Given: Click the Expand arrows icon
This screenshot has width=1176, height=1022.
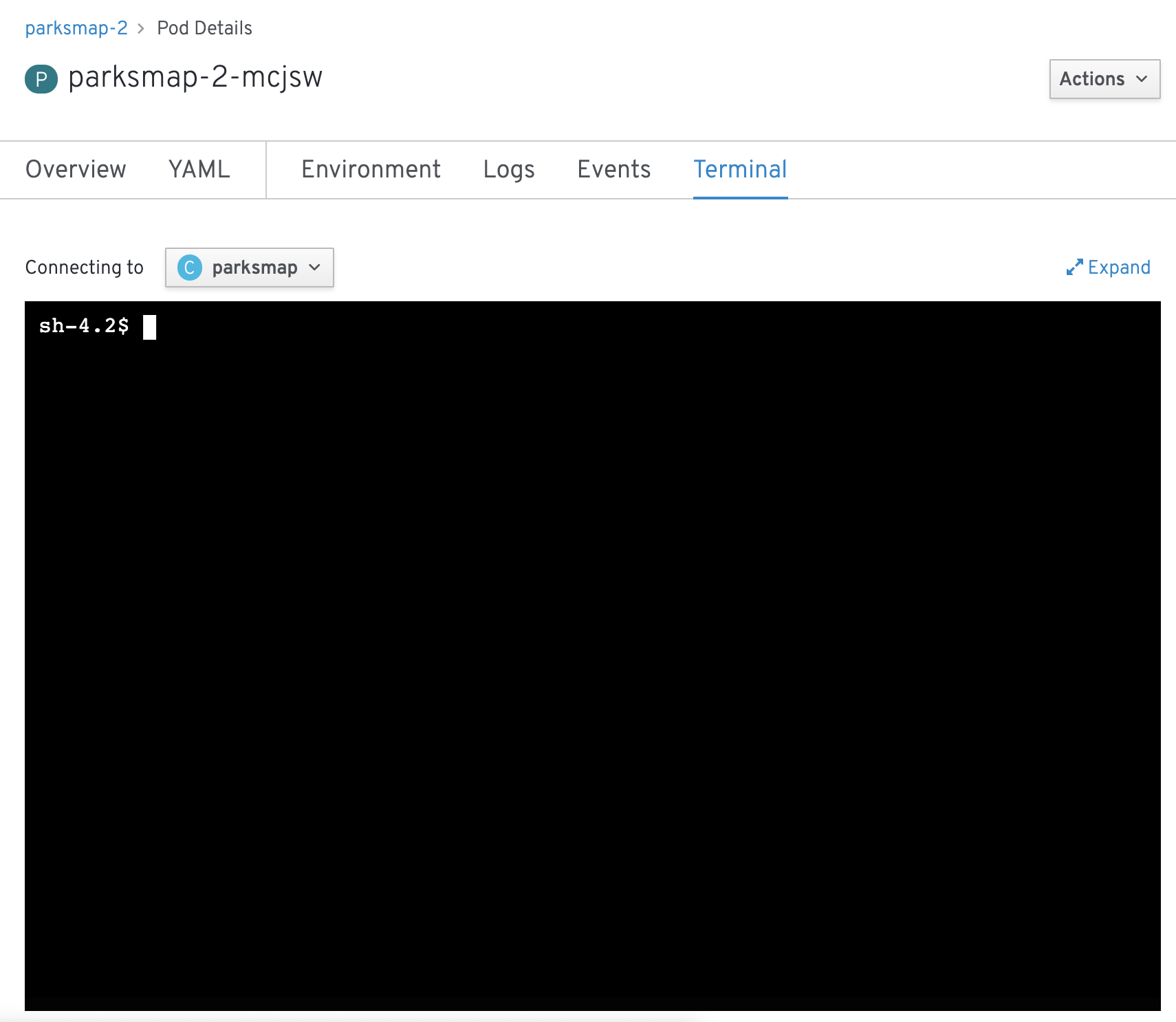Looking at the screenshot, I should 1074,268.
